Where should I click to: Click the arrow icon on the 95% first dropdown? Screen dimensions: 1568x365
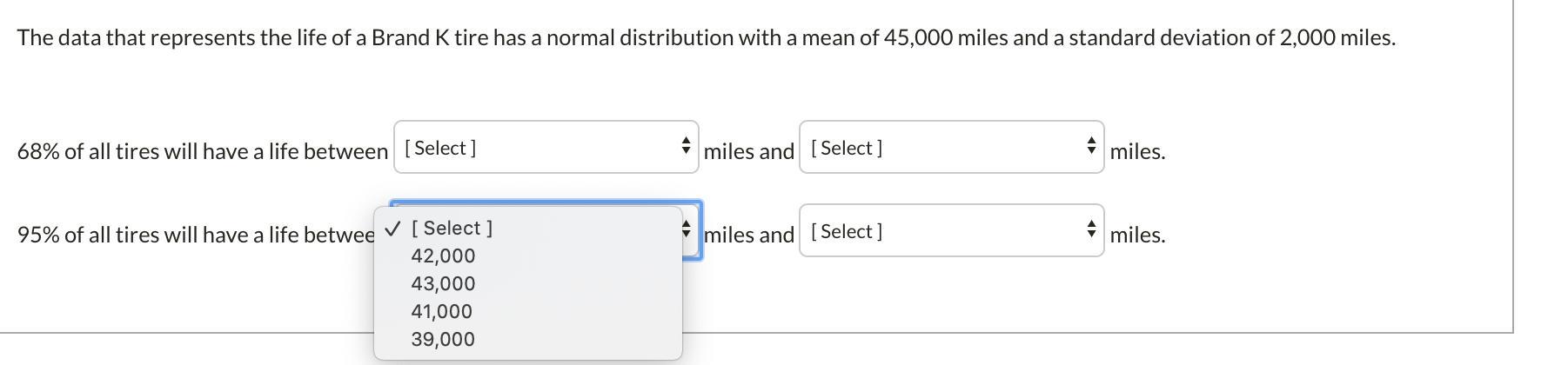687,230
